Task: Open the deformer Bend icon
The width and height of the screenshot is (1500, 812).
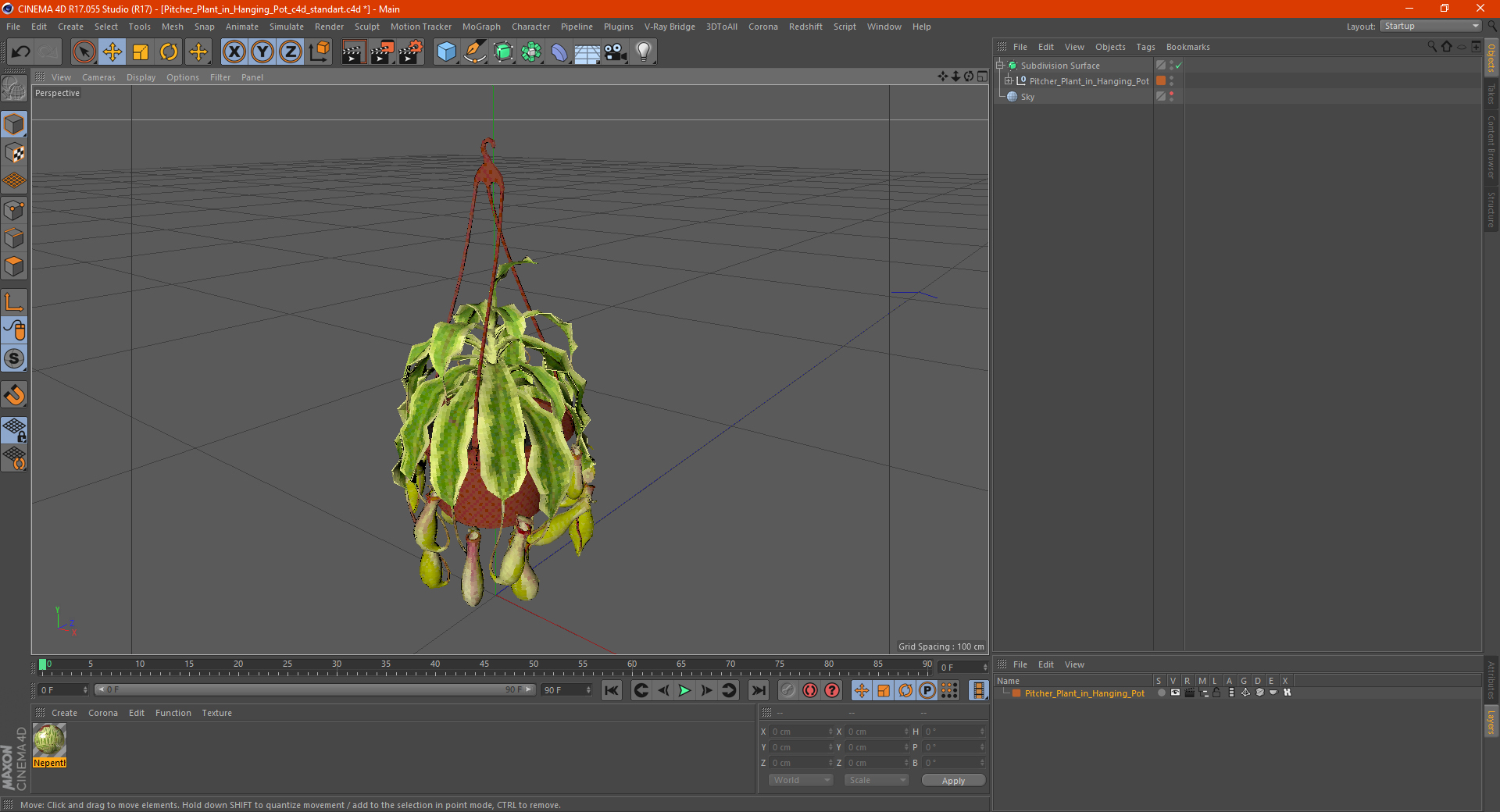Action: tap(559, 52)
